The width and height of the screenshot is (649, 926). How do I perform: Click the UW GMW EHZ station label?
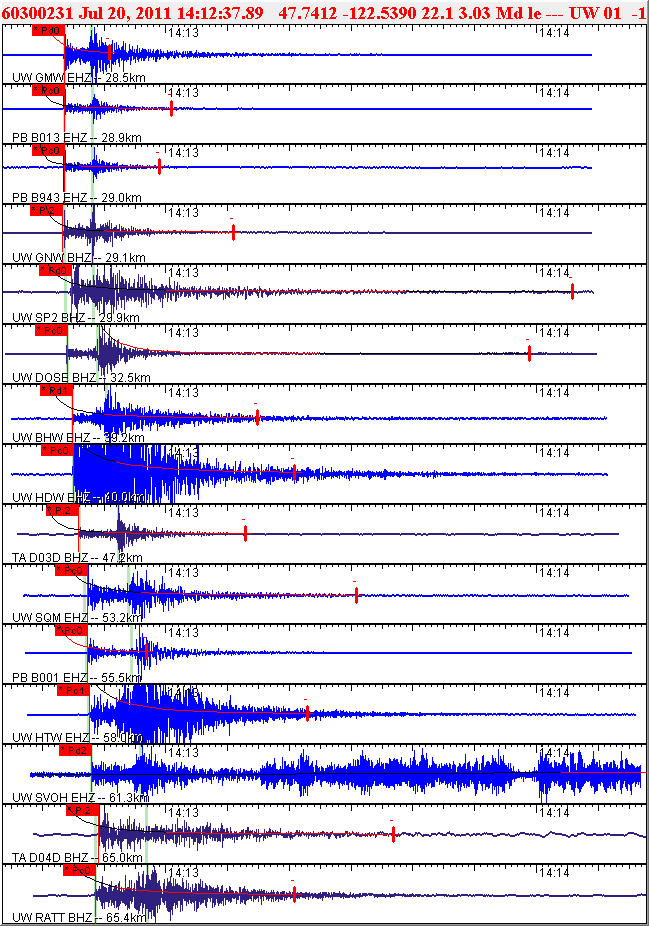pos(51,77)
